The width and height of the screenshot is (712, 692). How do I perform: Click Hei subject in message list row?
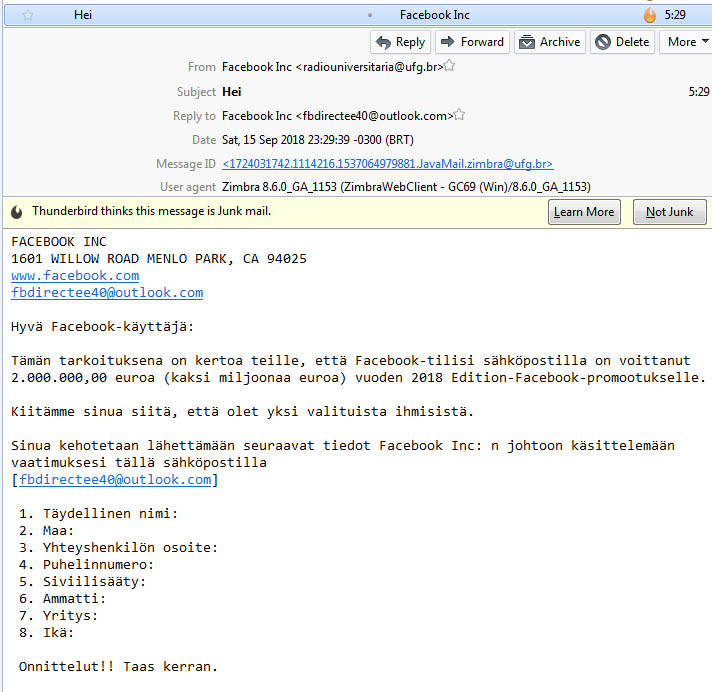pos(83,15)
